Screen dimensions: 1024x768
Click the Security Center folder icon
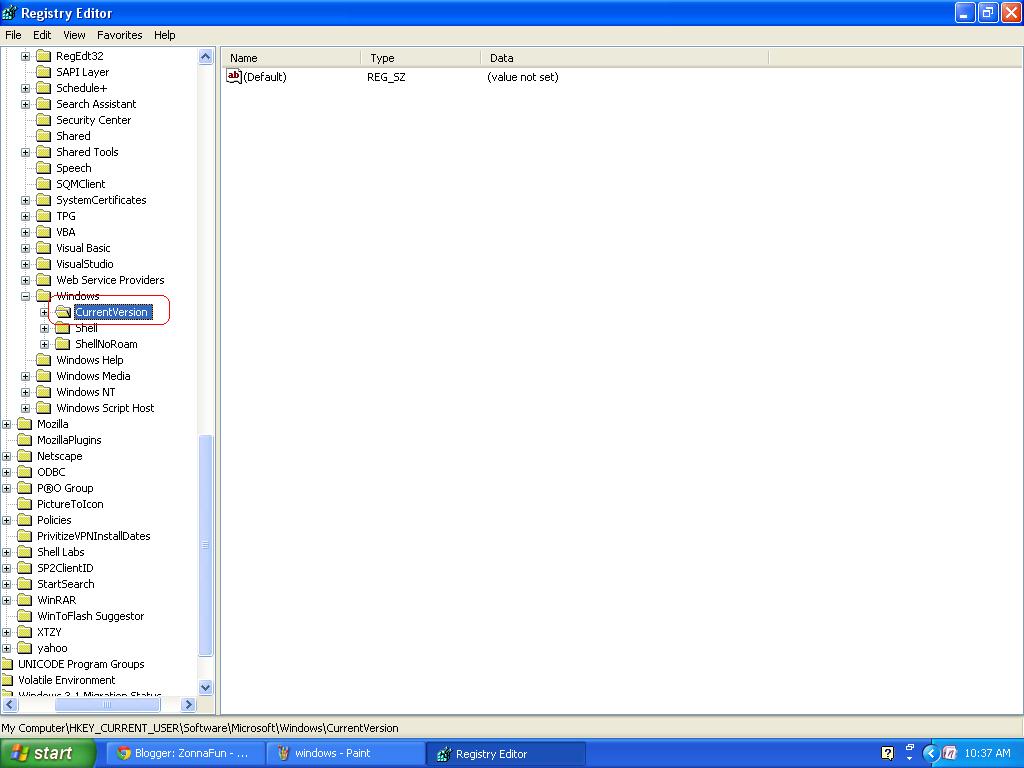(44, 120)
